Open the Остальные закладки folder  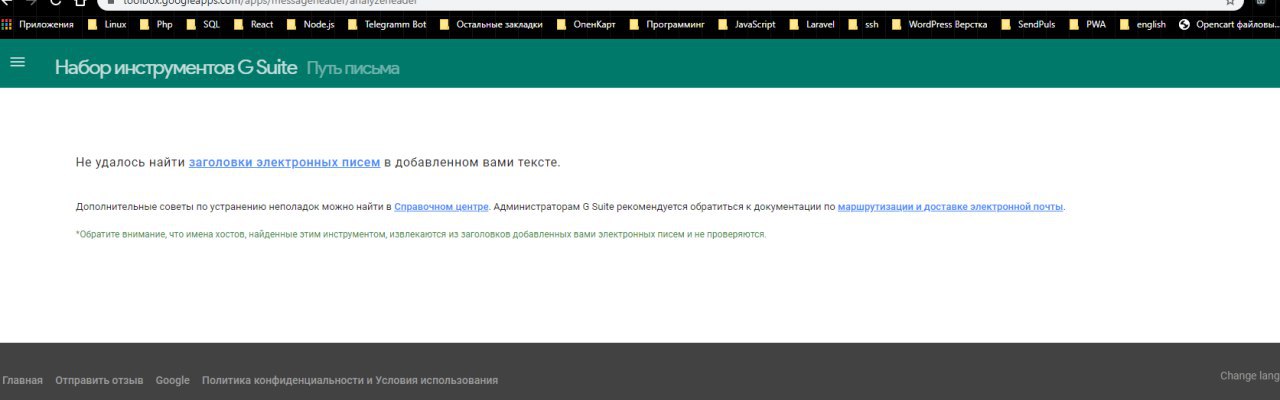491,24
